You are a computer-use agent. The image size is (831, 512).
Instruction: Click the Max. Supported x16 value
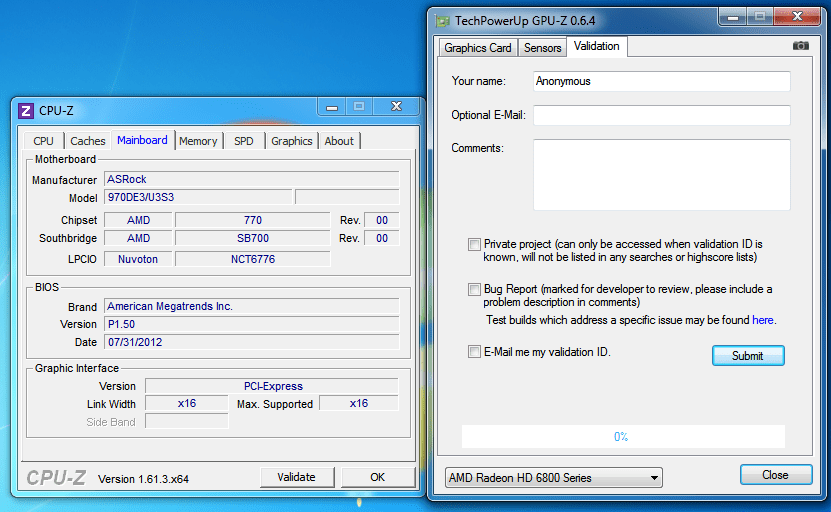click(359, 403)
